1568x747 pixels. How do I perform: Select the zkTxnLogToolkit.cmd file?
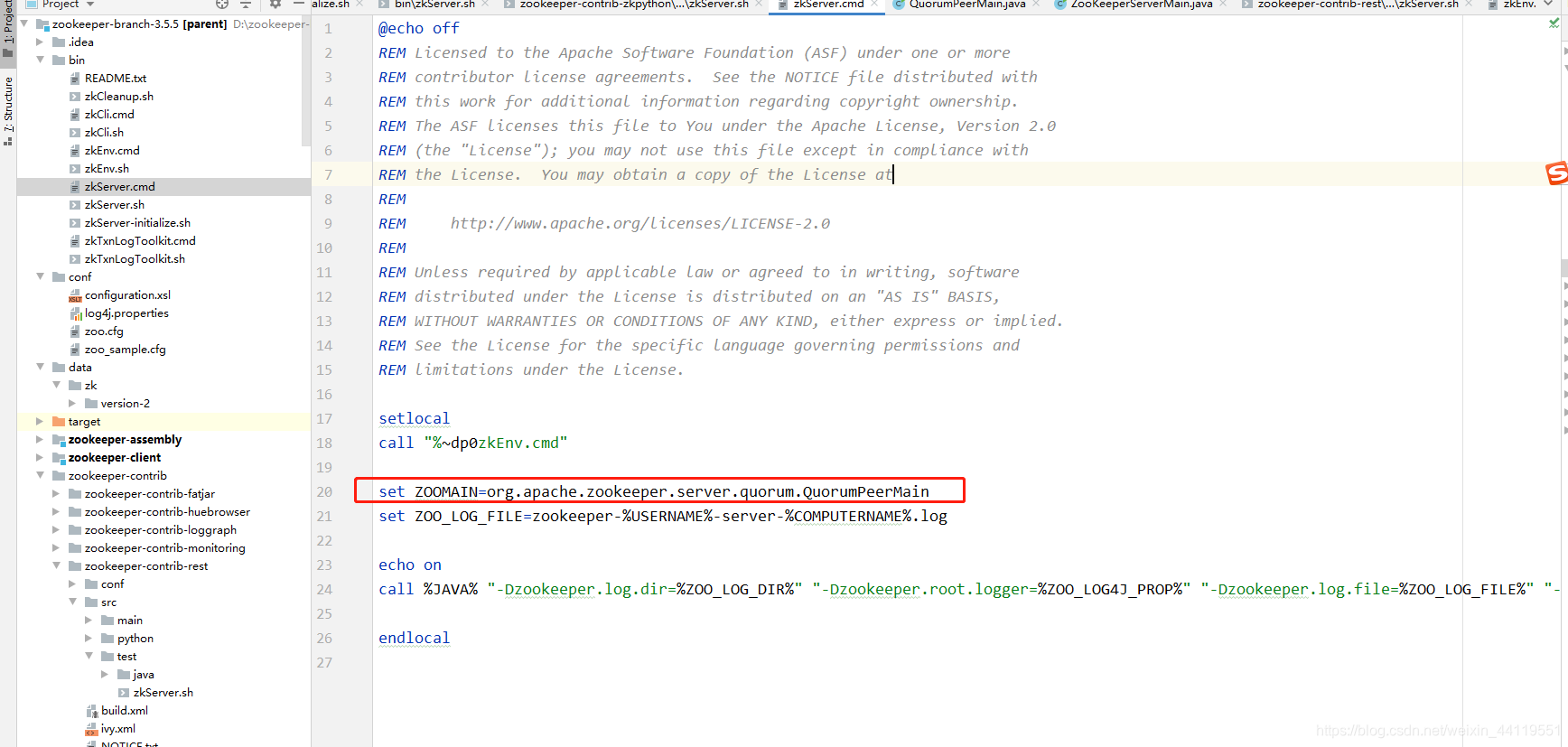tap(140, 240)
